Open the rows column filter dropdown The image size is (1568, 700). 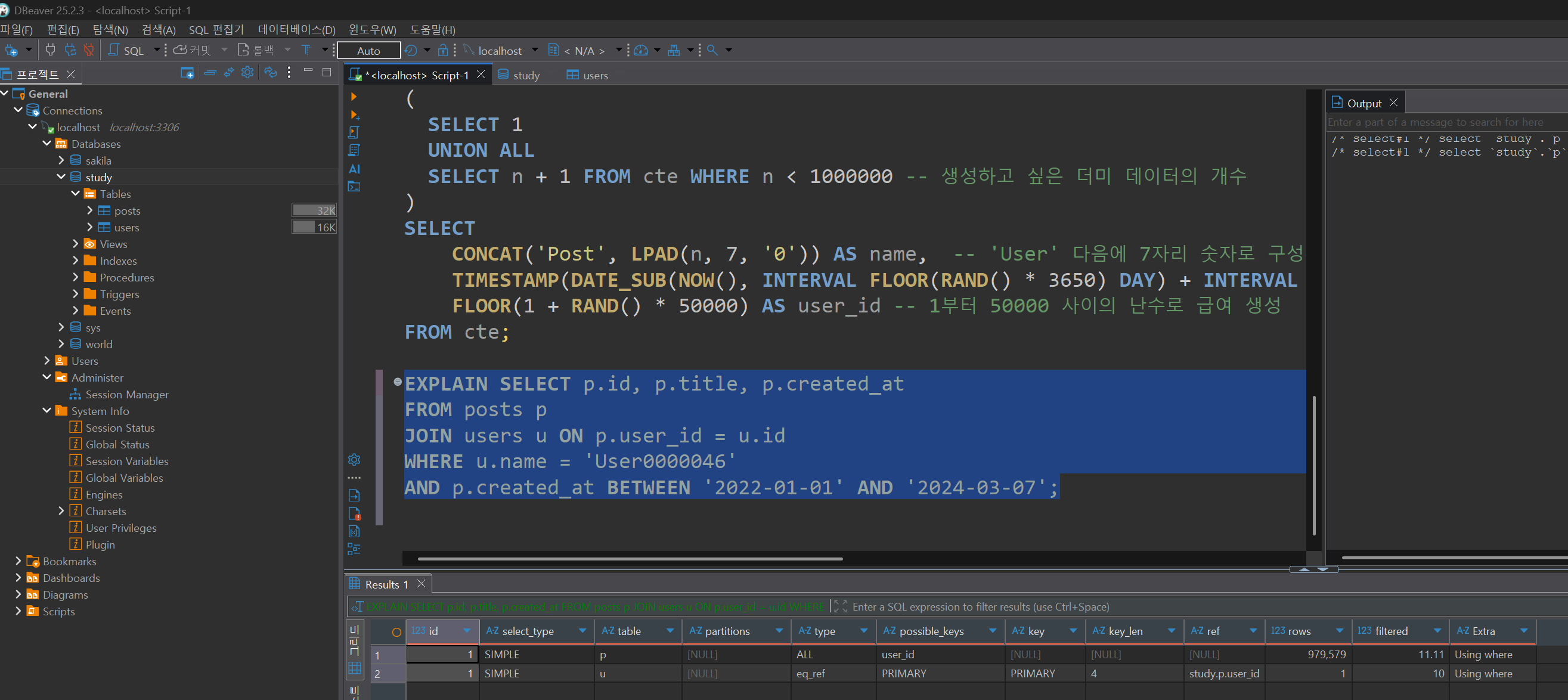click(x=1338, y=631)
